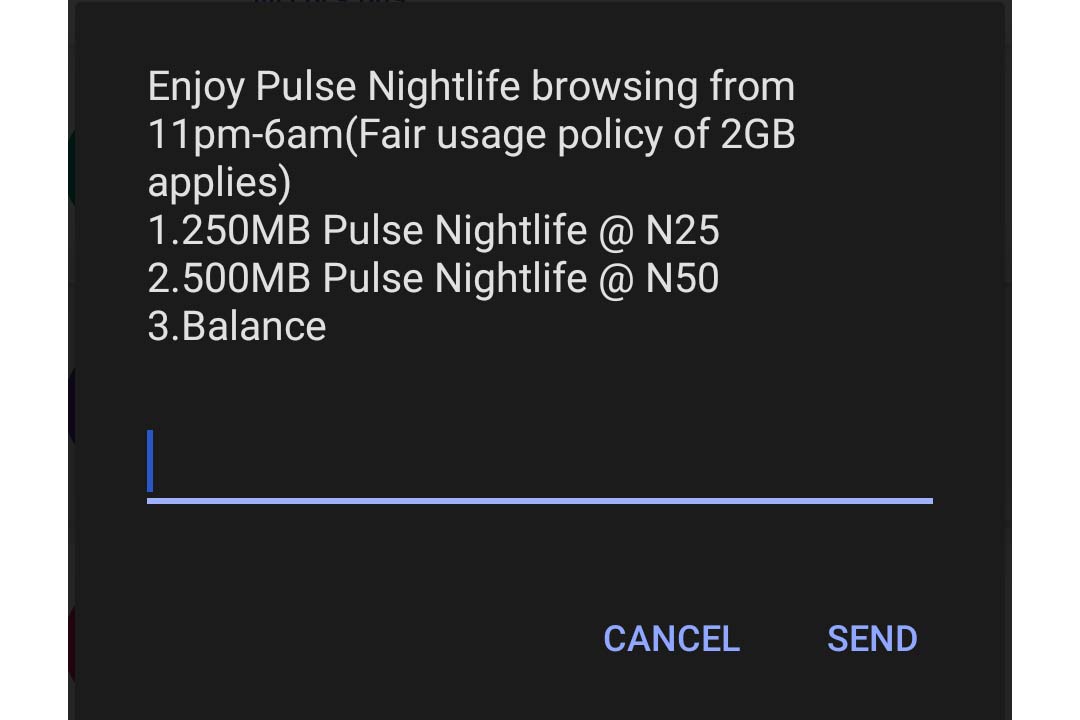Select the SEND label text
Viewport: 1080px width, 720px height.
871,639
